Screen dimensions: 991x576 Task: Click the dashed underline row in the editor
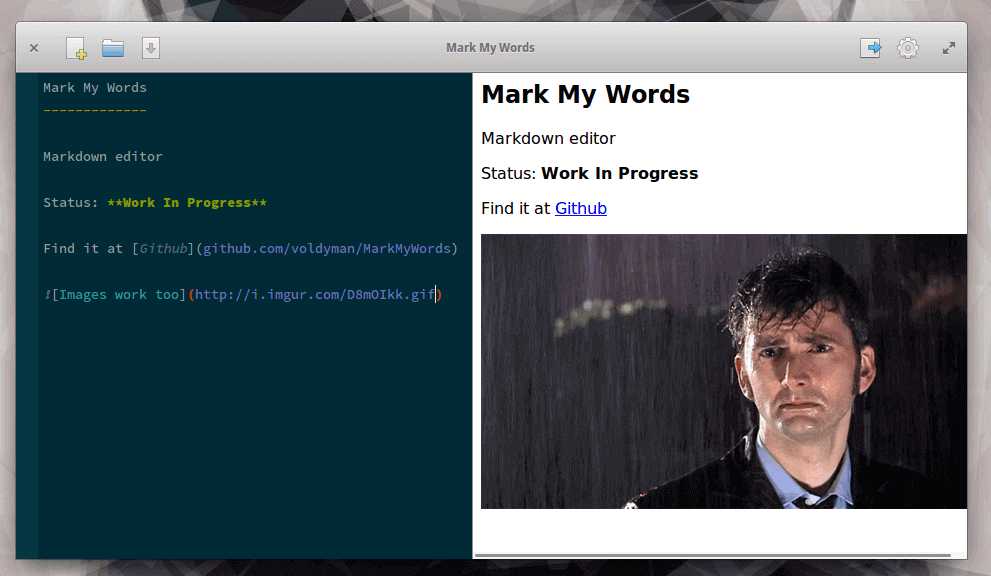point(95,111)
